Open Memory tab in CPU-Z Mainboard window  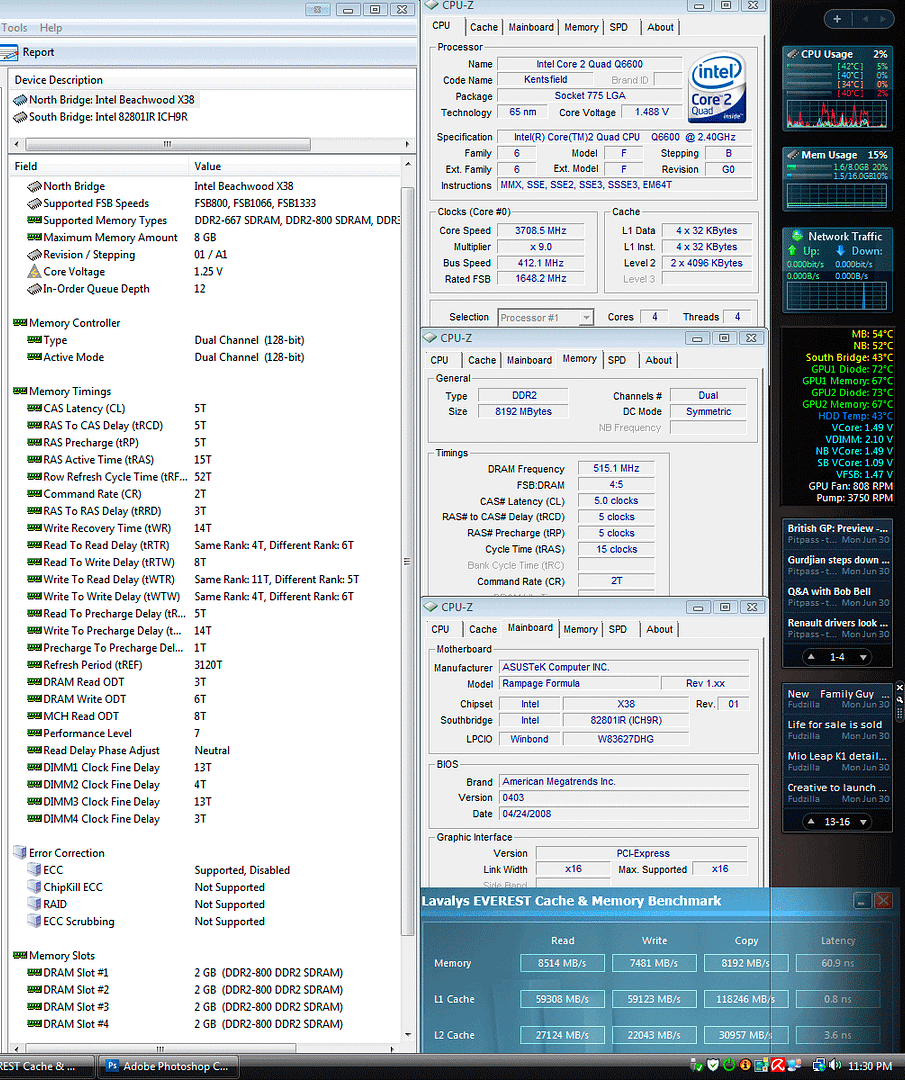581,630
